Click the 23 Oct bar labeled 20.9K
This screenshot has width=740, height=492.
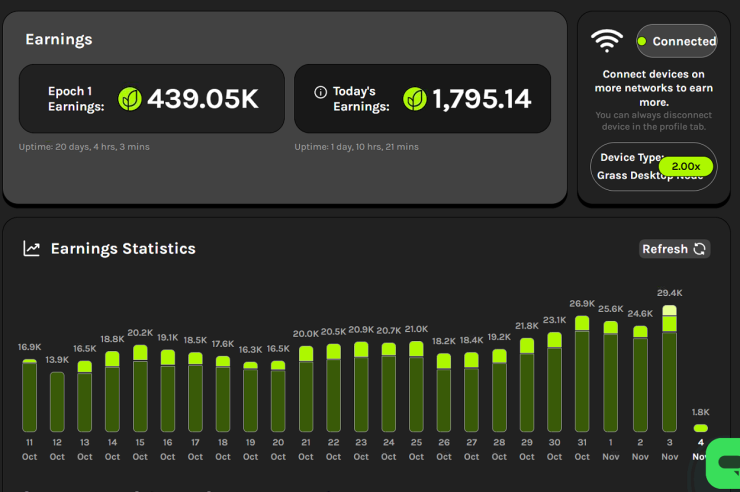click(361, 387)
